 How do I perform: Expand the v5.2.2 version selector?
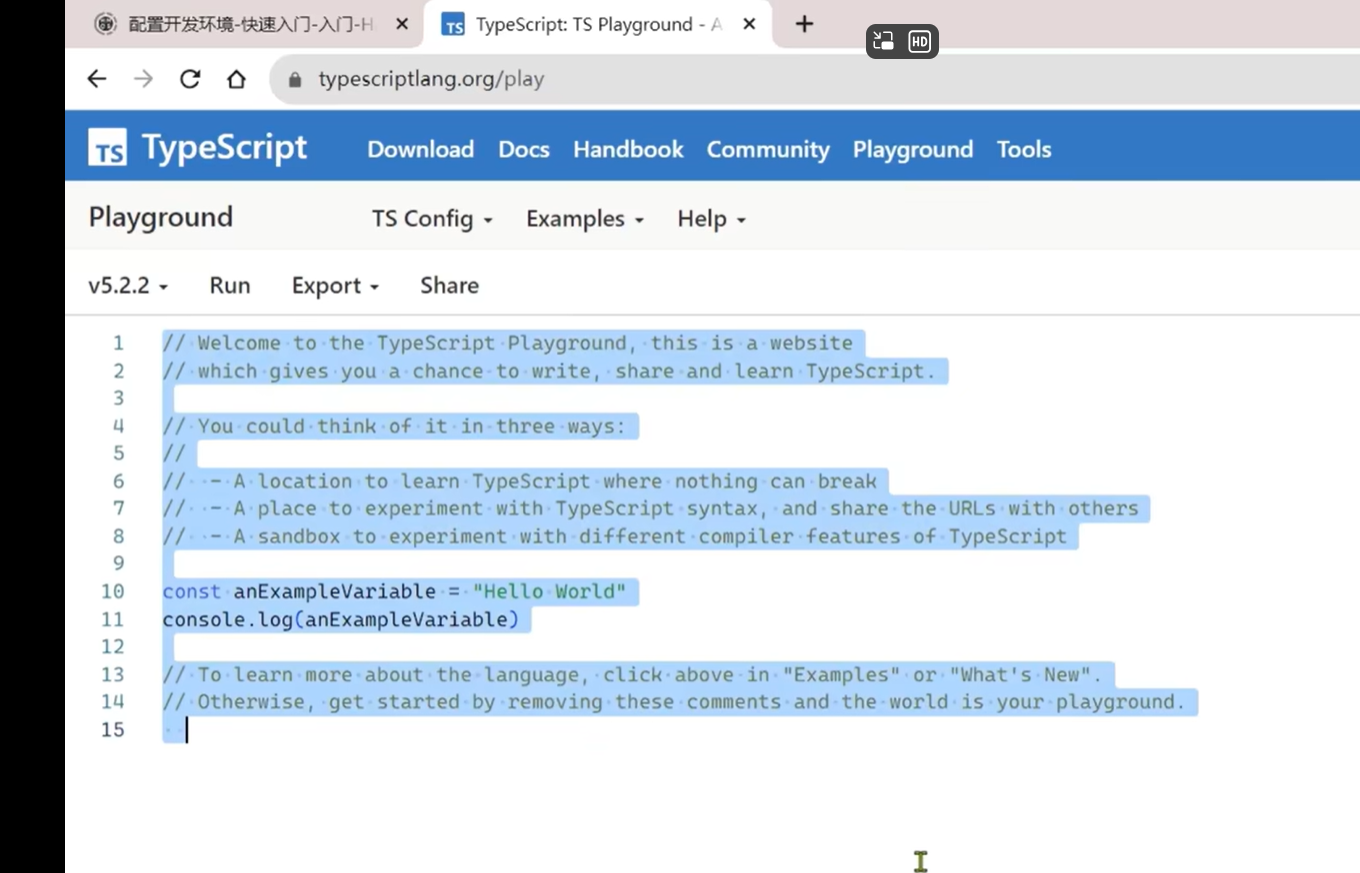128,286
